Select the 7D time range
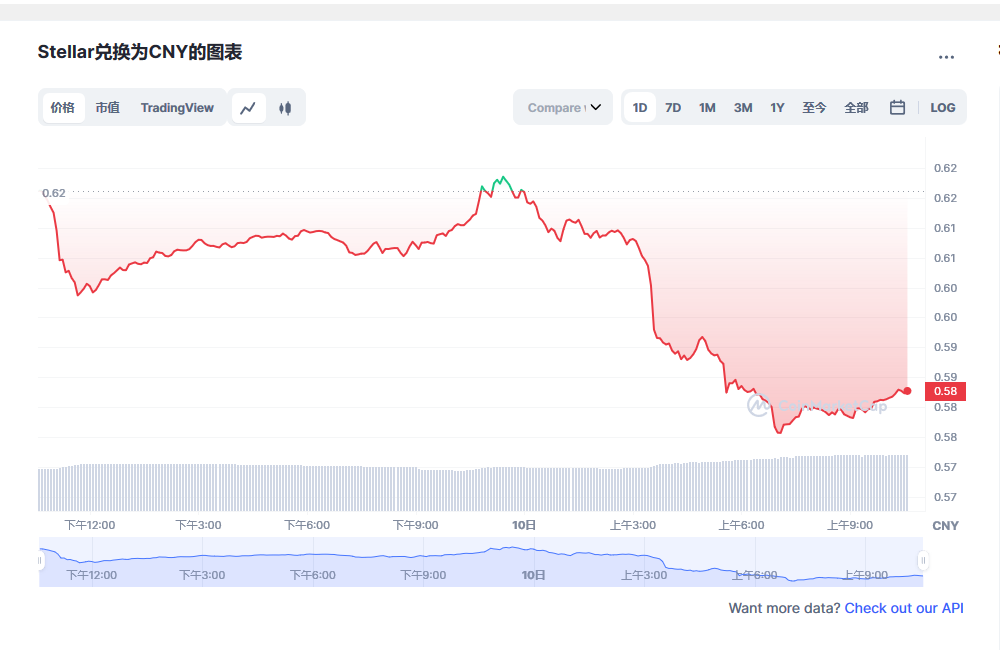1000x650 pixels. [673, 108]
